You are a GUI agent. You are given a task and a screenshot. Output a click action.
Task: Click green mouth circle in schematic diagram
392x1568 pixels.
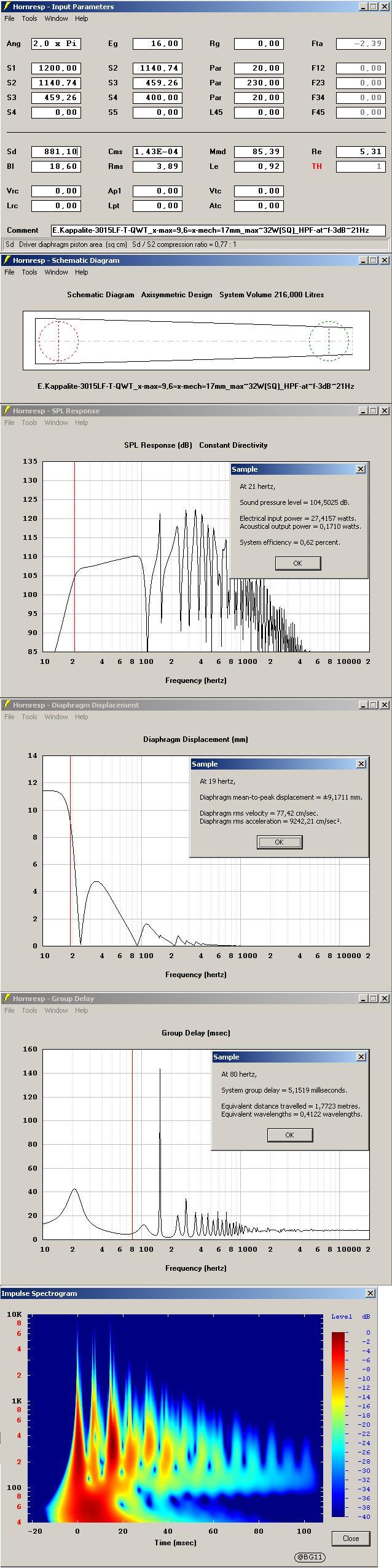pyautogui.click(x=329, y=341)
